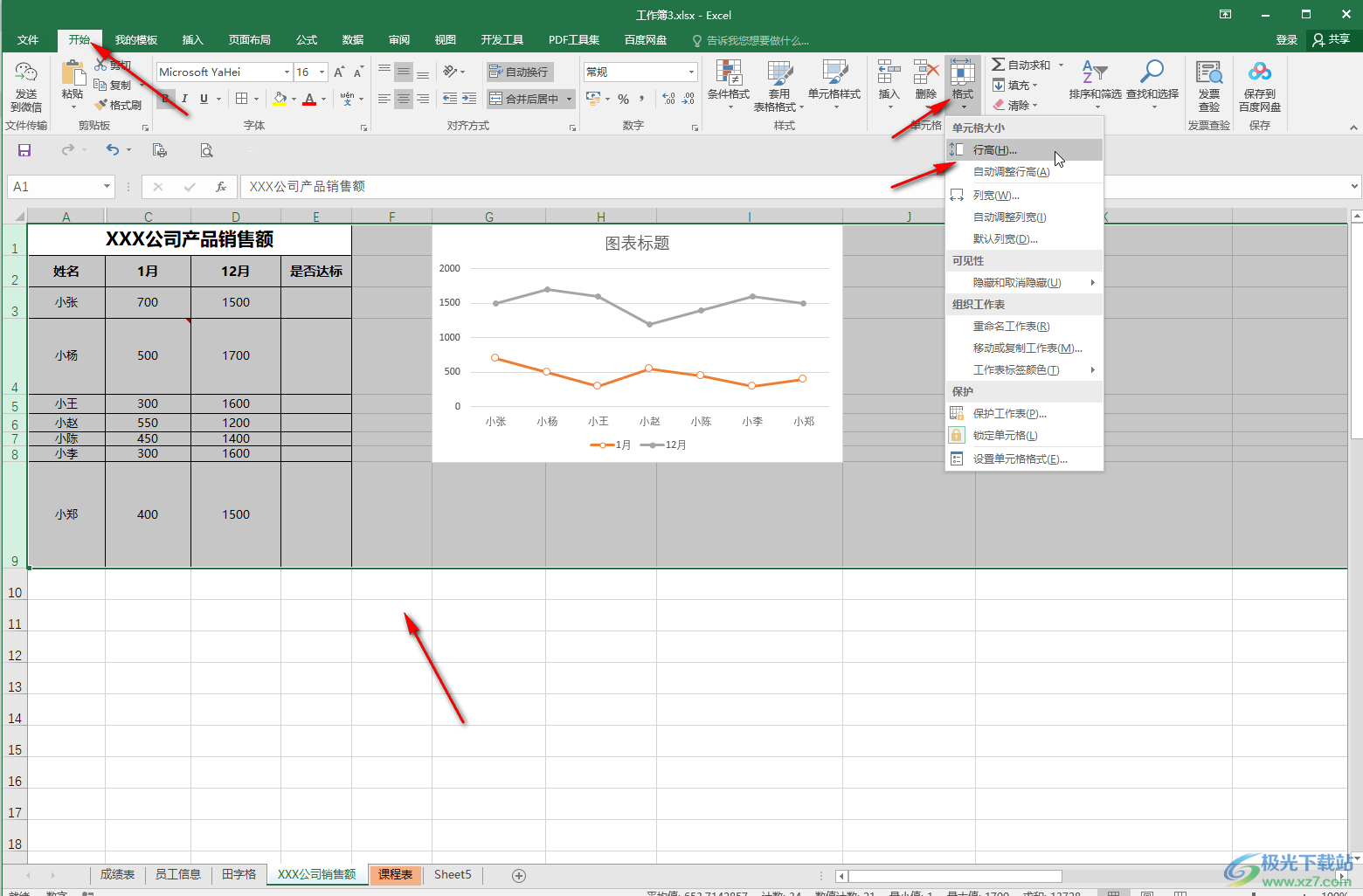Open the font name dropdown
The width and height of the screenshot is (1363, 896).
click(x=287, y=72)
